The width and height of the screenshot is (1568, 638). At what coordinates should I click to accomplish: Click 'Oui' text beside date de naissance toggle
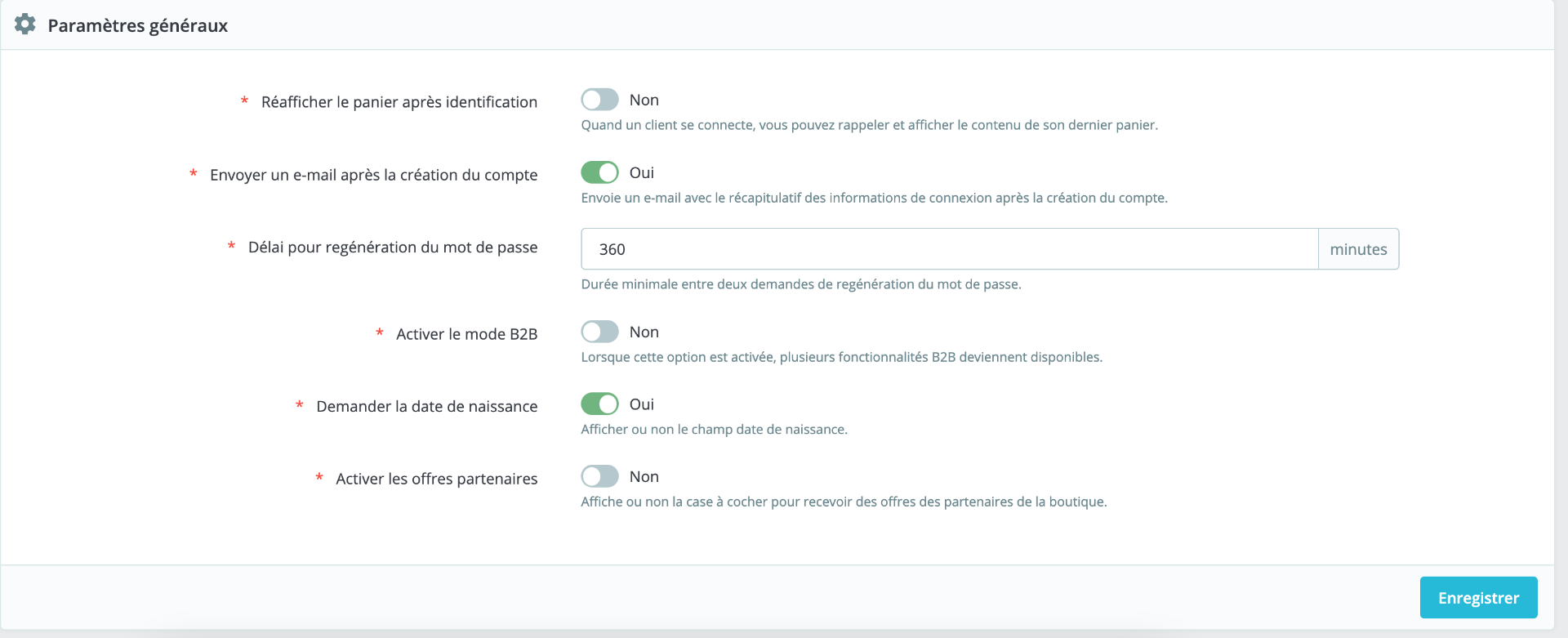(641, 404)
